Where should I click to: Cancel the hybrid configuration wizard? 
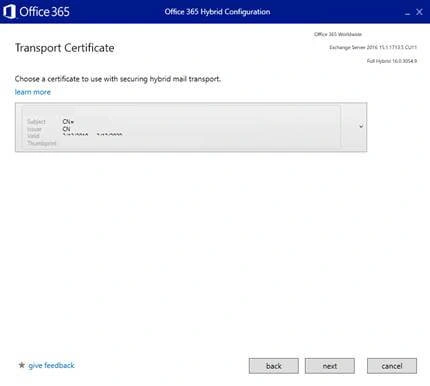tap(392, 366)
